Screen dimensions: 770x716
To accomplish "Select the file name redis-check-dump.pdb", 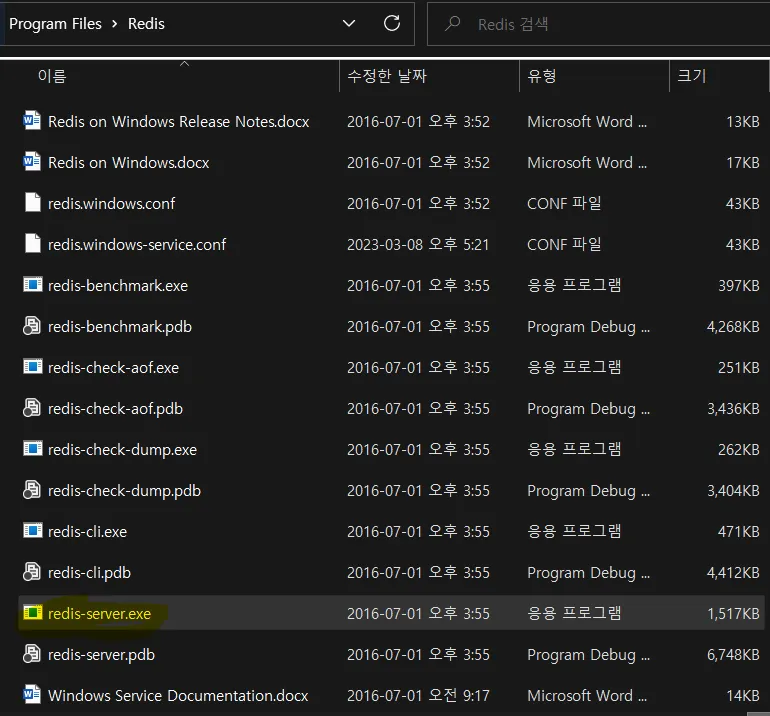I will [x=124, y=491].
